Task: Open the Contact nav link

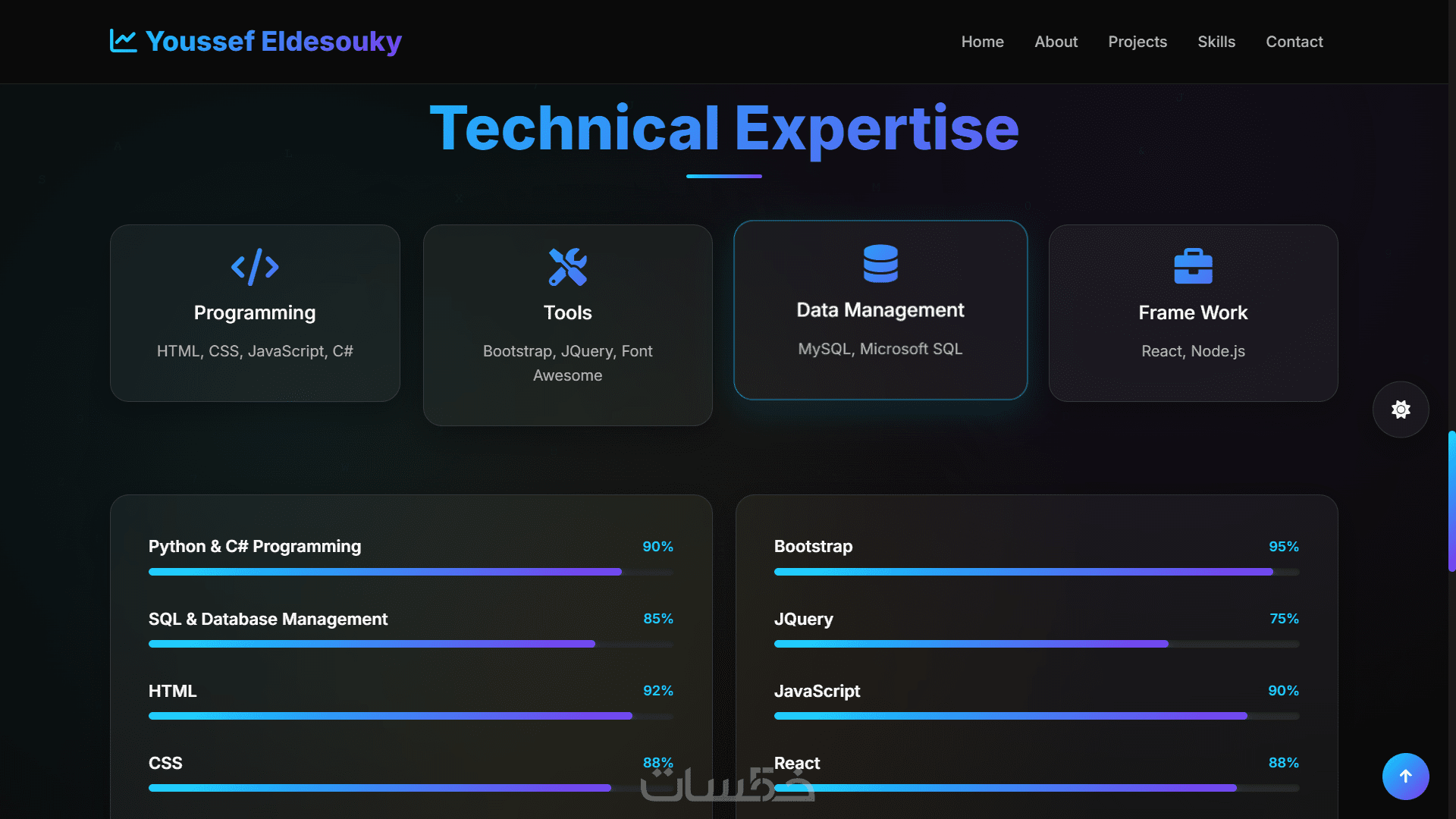Action: click(x=1294, y=42)
